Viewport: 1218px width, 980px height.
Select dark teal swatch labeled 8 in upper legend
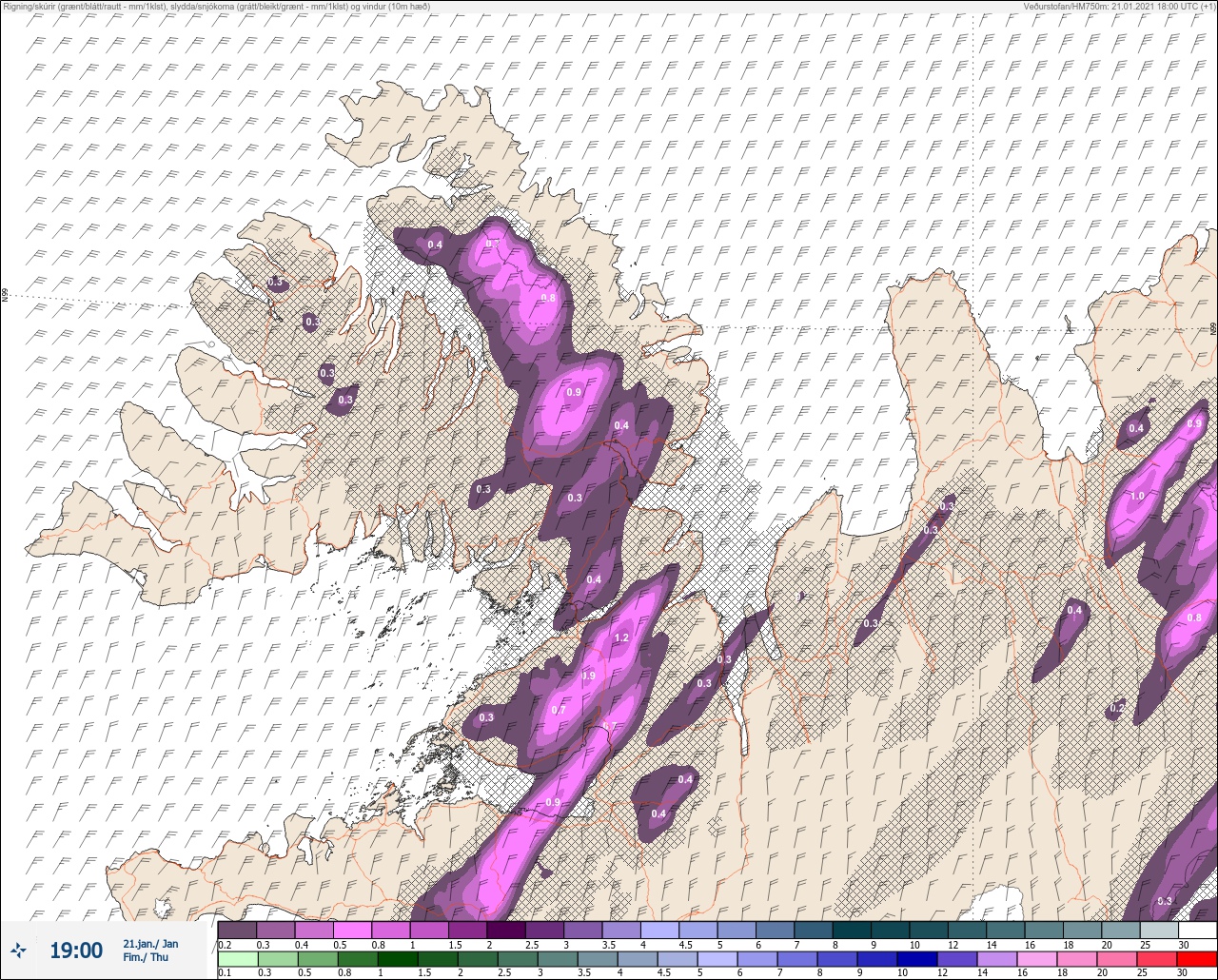(x=852, y=930)
